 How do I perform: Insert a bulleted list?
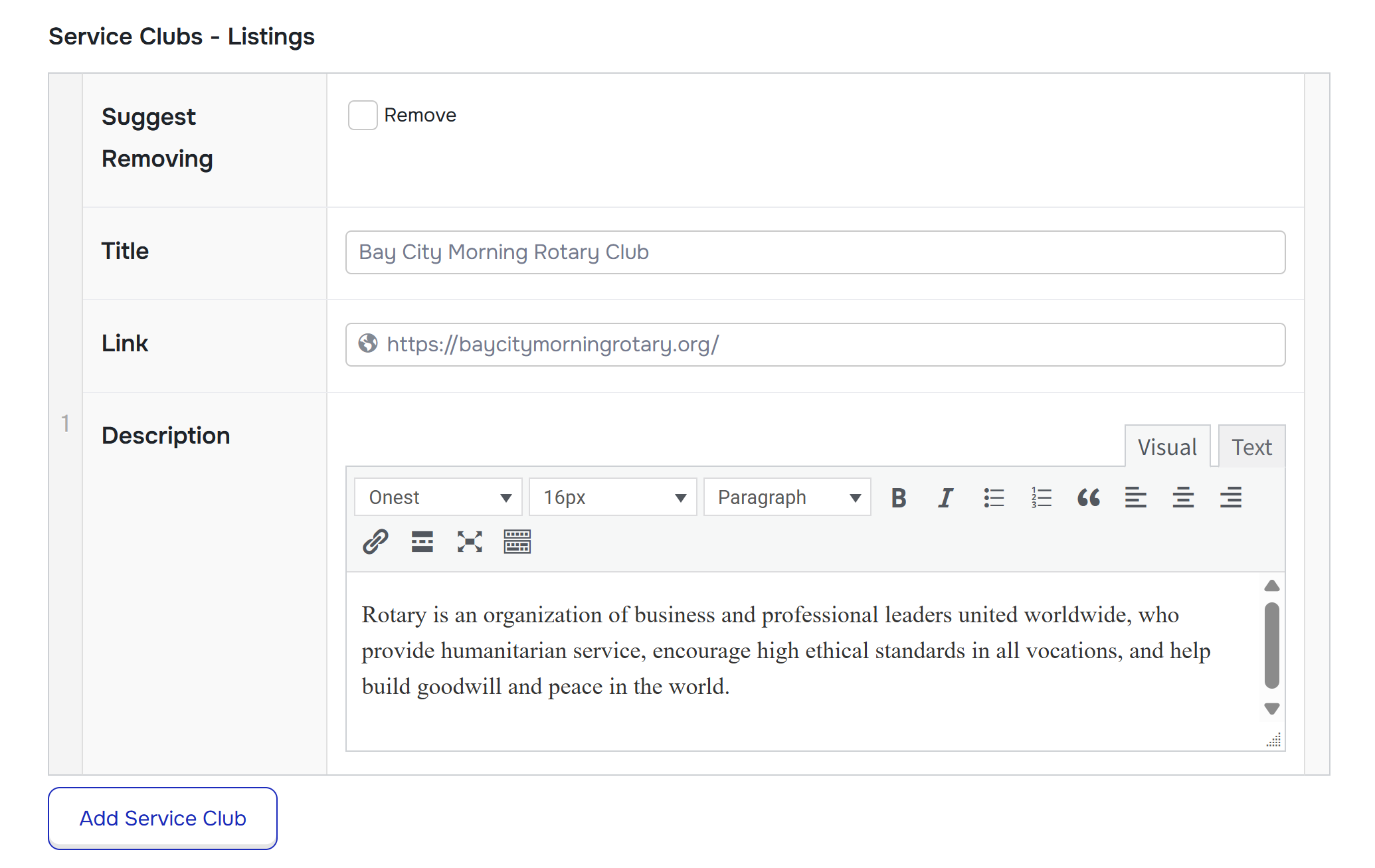coord(994,497)
